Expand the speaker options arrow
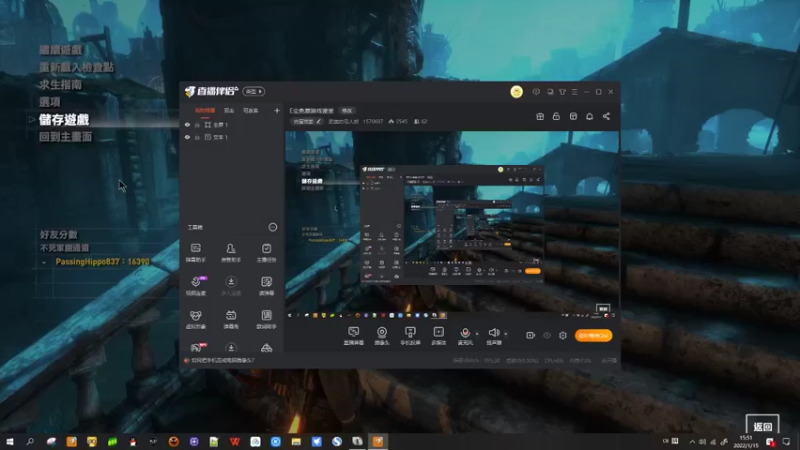The width and height of the screenshot is (800, 450). 506,334
